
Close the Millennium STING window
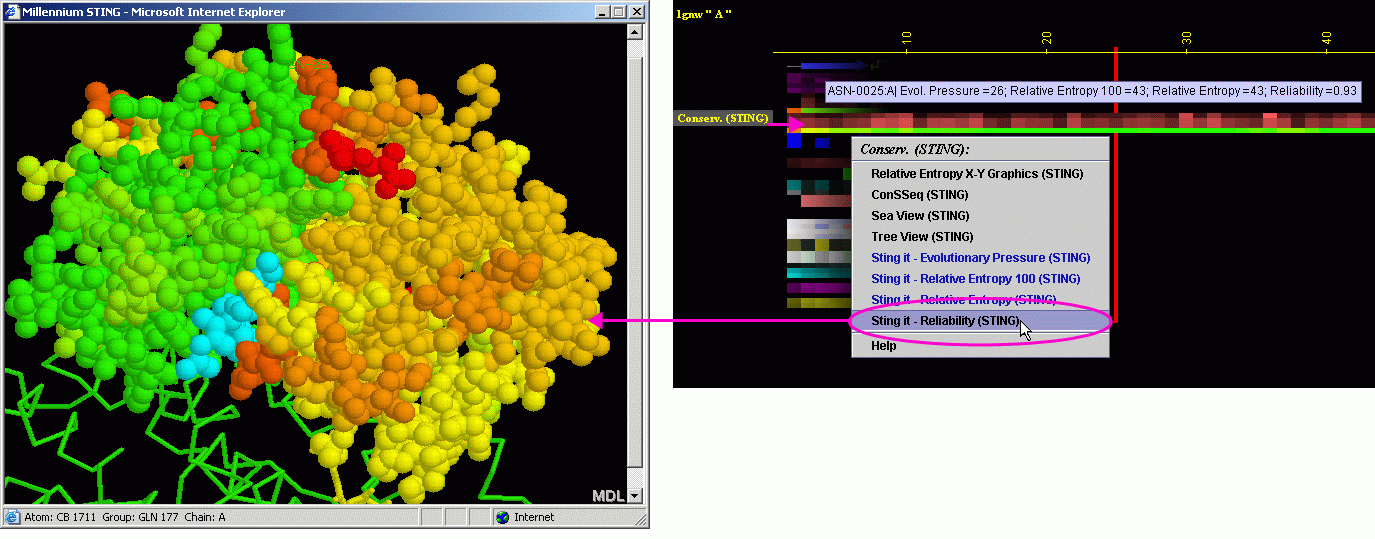636,12
